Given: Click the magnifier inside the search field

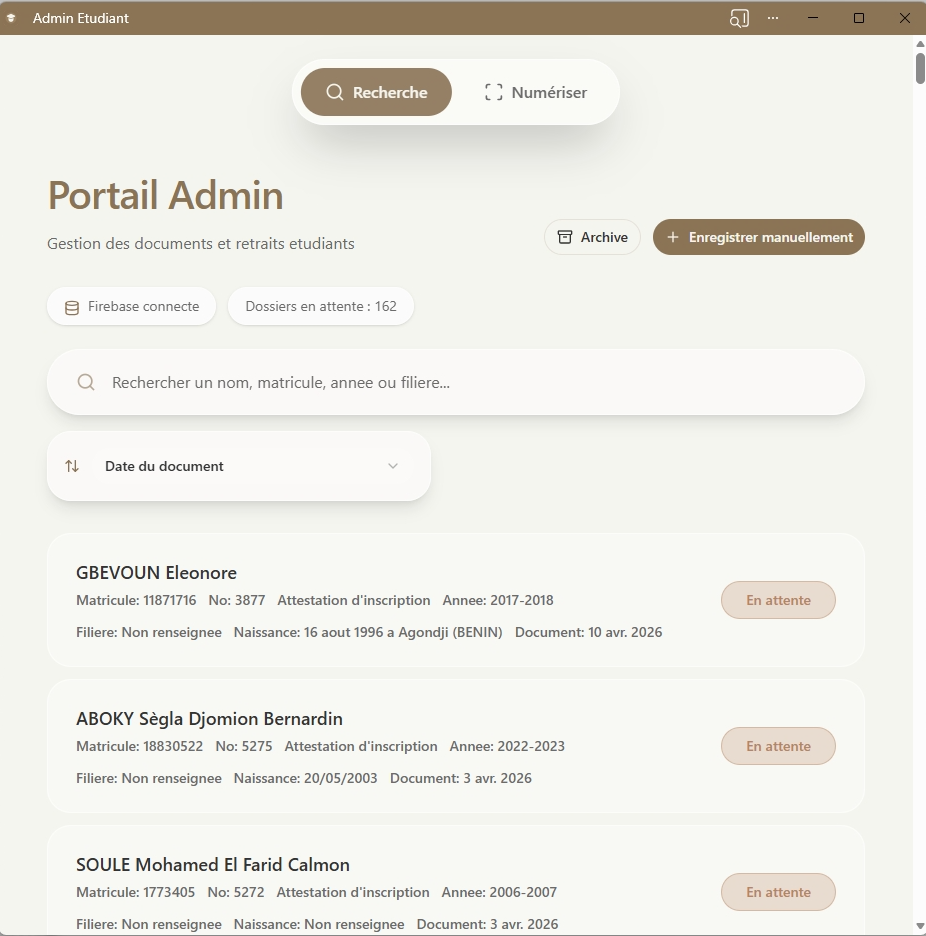Looking at the screenshot, I should click(85, 381).
